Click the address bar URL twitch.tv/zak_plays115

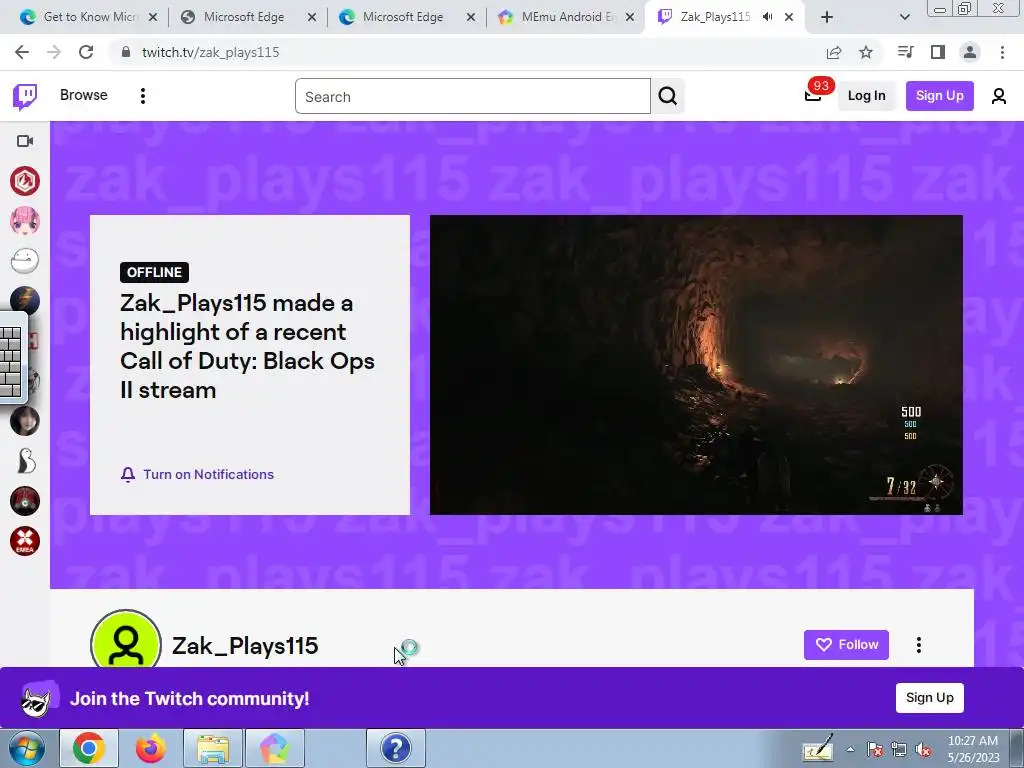coord(210,52)
